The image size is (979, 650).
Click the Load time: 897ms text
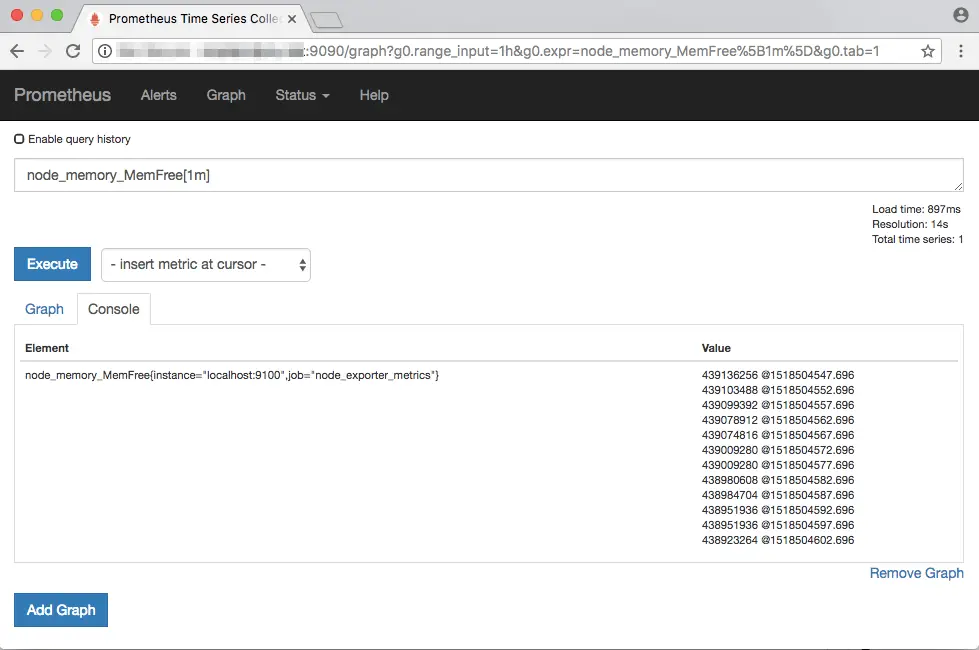coord(917,209)
